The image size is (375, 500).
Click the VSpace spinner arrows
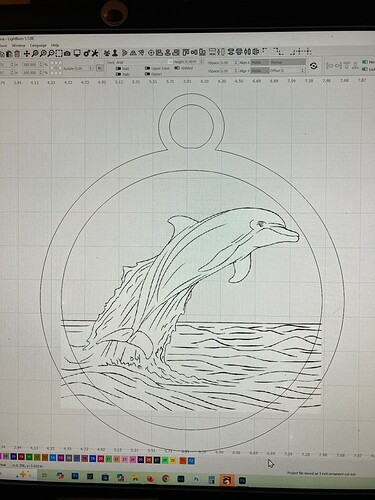pos(236,71)
